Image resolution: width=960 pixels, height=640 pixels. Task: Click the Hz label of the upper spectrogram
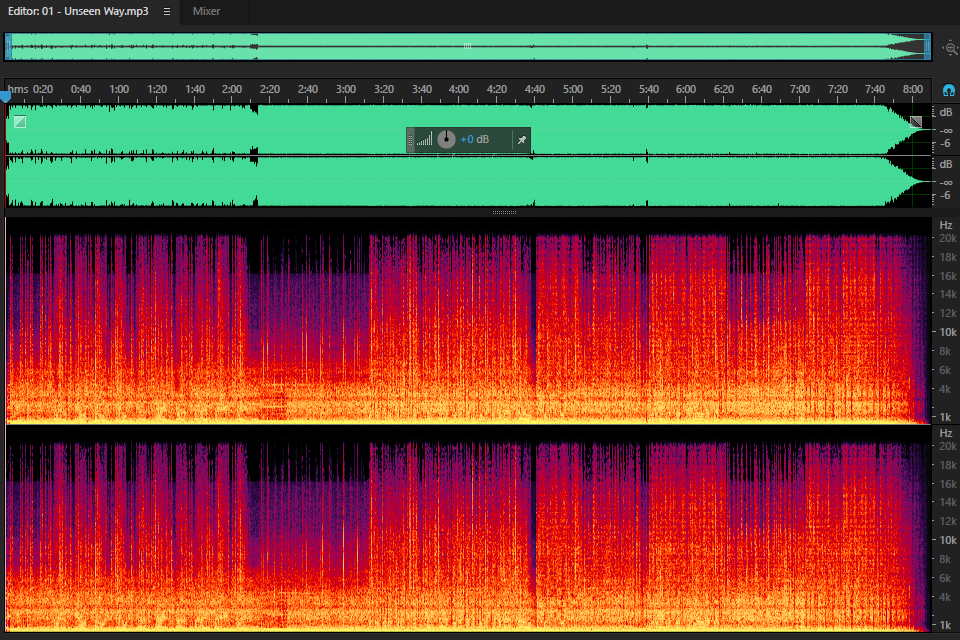point(946,225)
